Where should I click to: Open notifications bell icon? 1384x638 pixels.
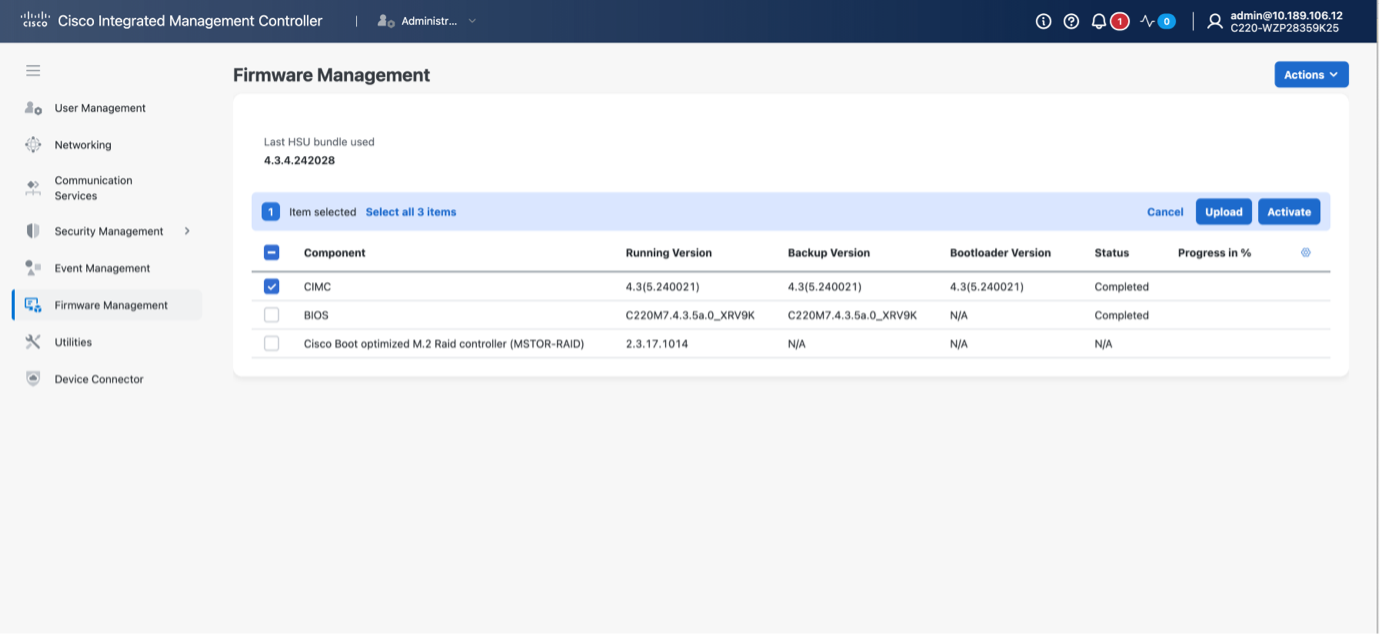(1099, 21)
